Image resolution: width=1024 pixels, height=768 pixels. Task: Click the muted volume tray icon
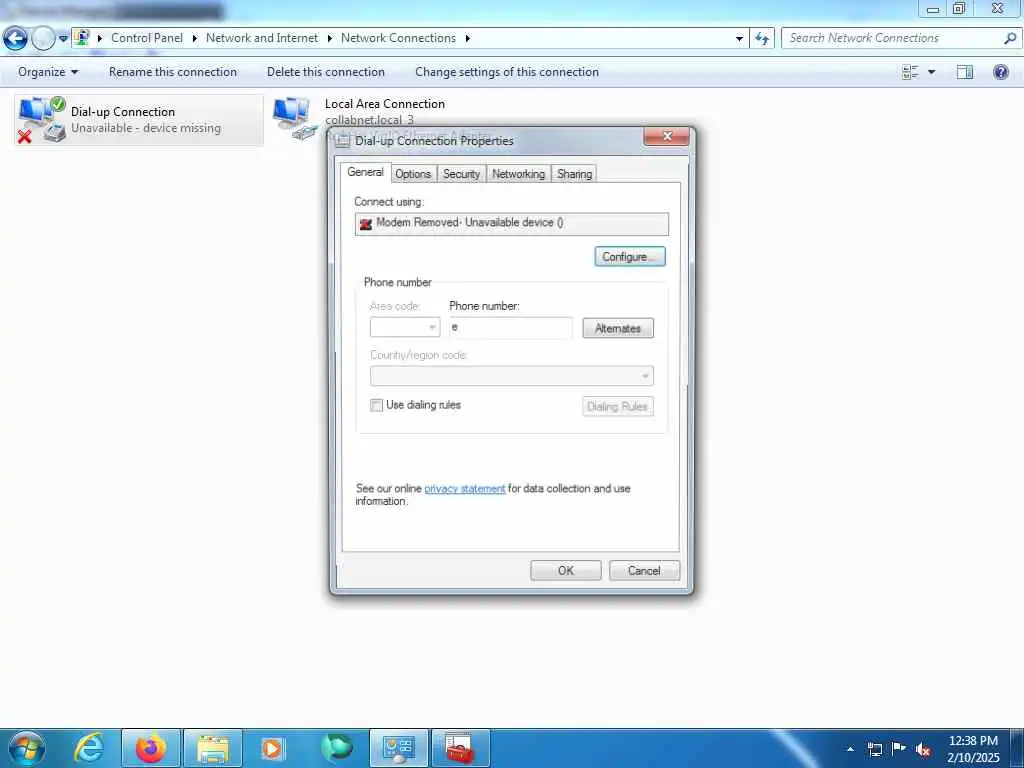pos(923,750)
